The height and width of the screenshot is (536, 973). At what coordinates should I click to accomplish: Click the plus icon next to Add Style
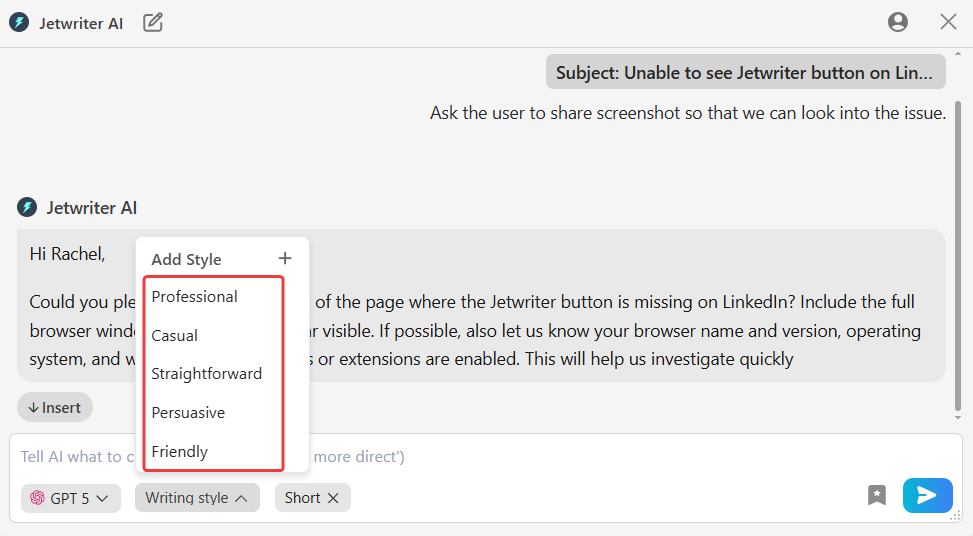coord(285,258)
